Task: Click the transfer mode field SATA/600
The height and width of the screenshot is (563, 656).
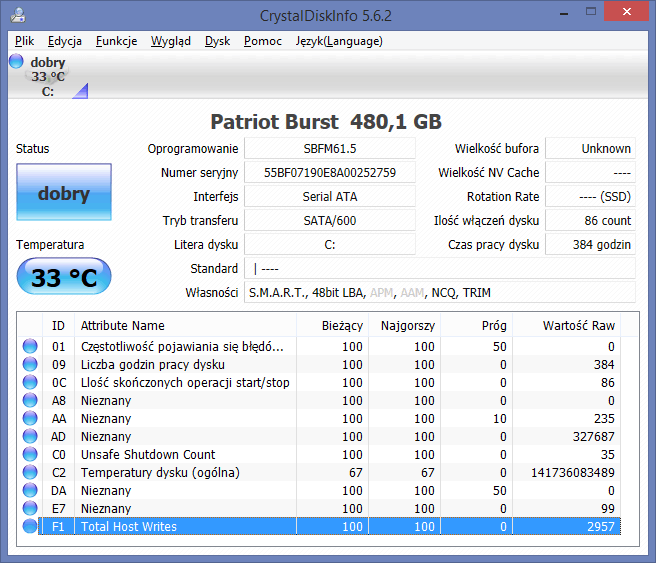Action: (x=330, y=220)
